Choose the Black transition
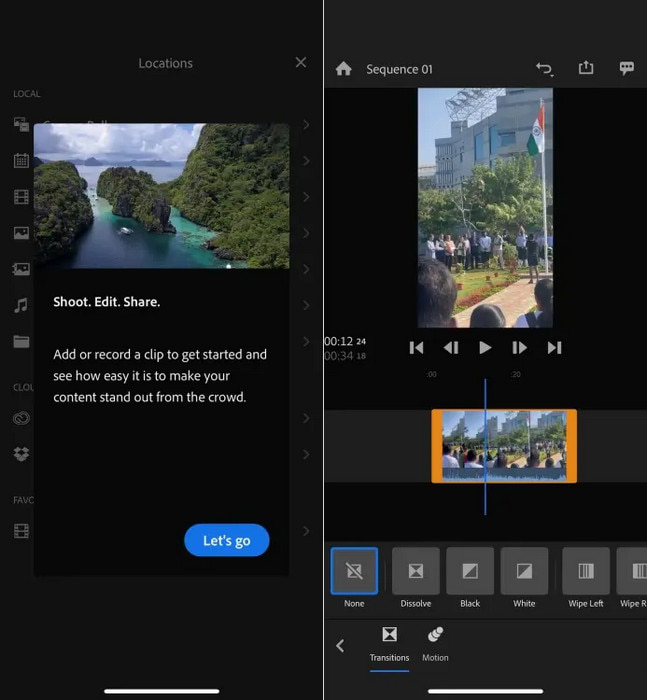This screenshot has width=647, height=700. click(470, 571)
